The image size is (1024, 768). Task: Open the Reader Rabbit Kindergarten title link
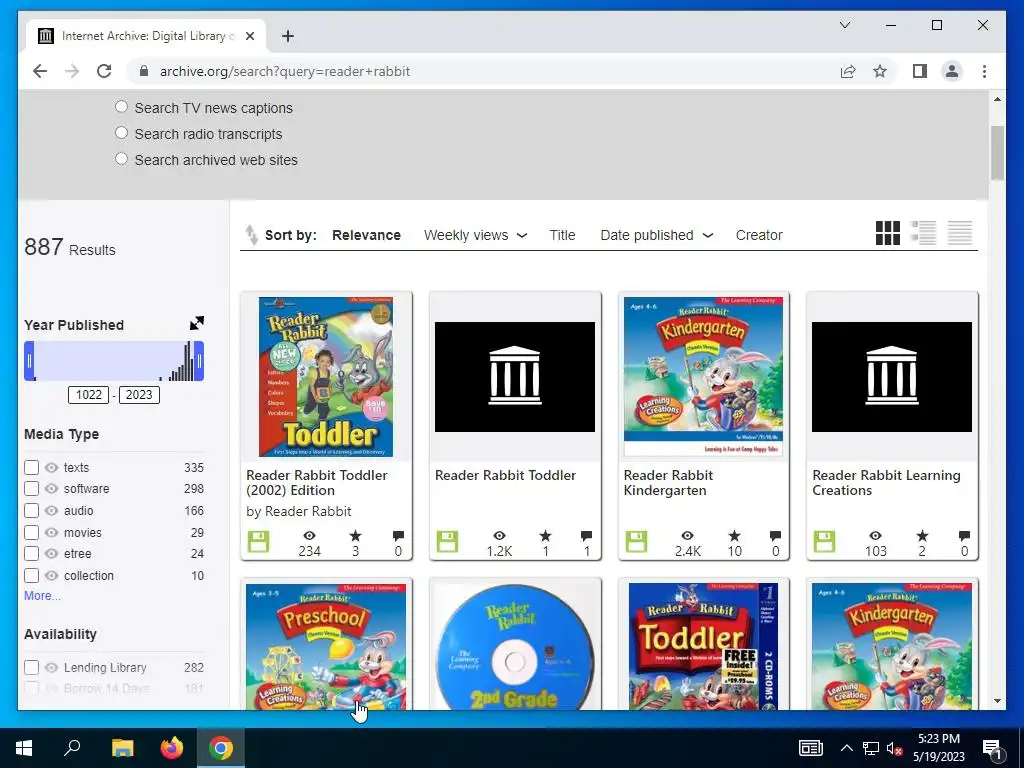668,483
